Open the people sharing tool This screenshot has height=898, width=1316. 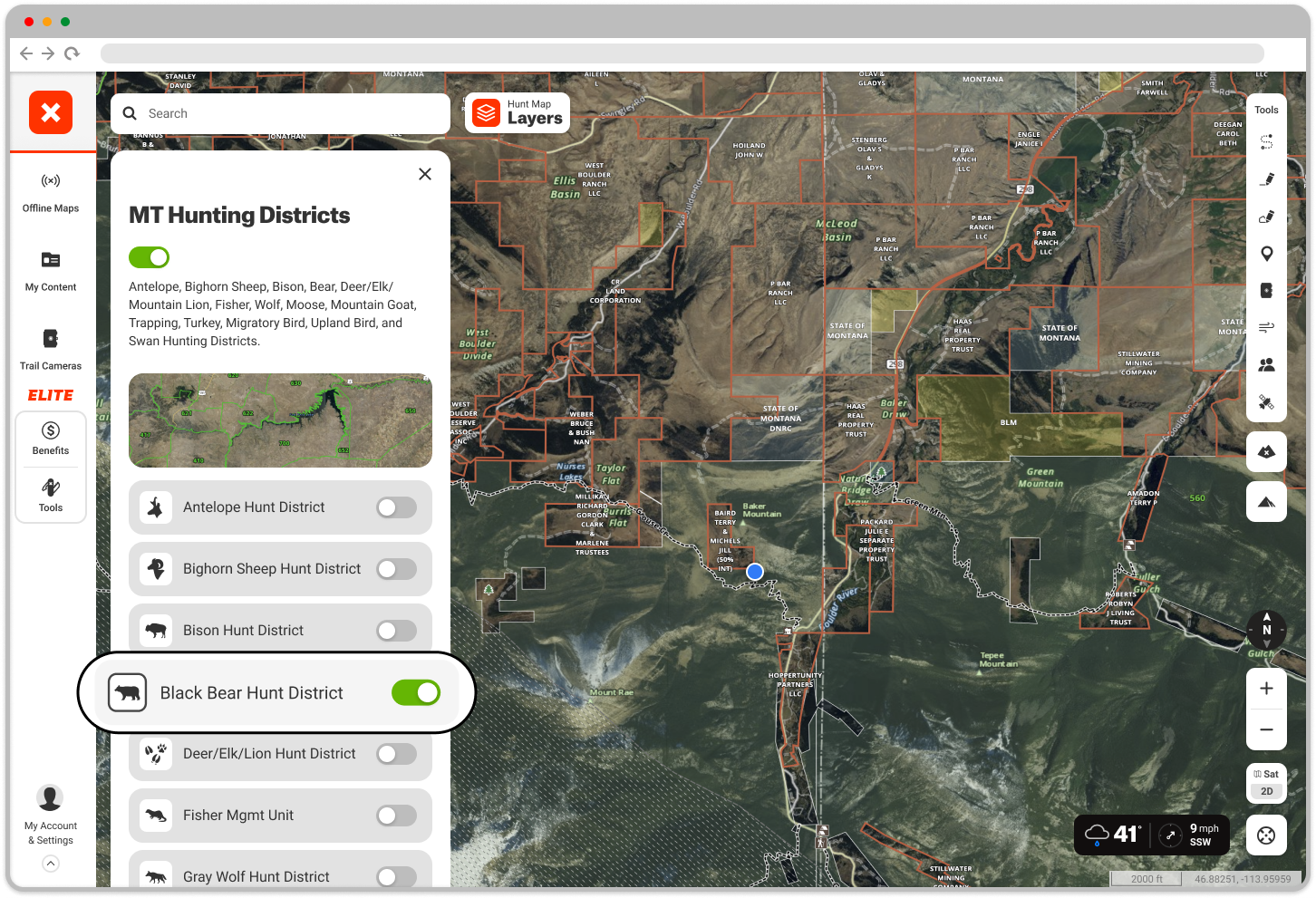pos(1266,364)
